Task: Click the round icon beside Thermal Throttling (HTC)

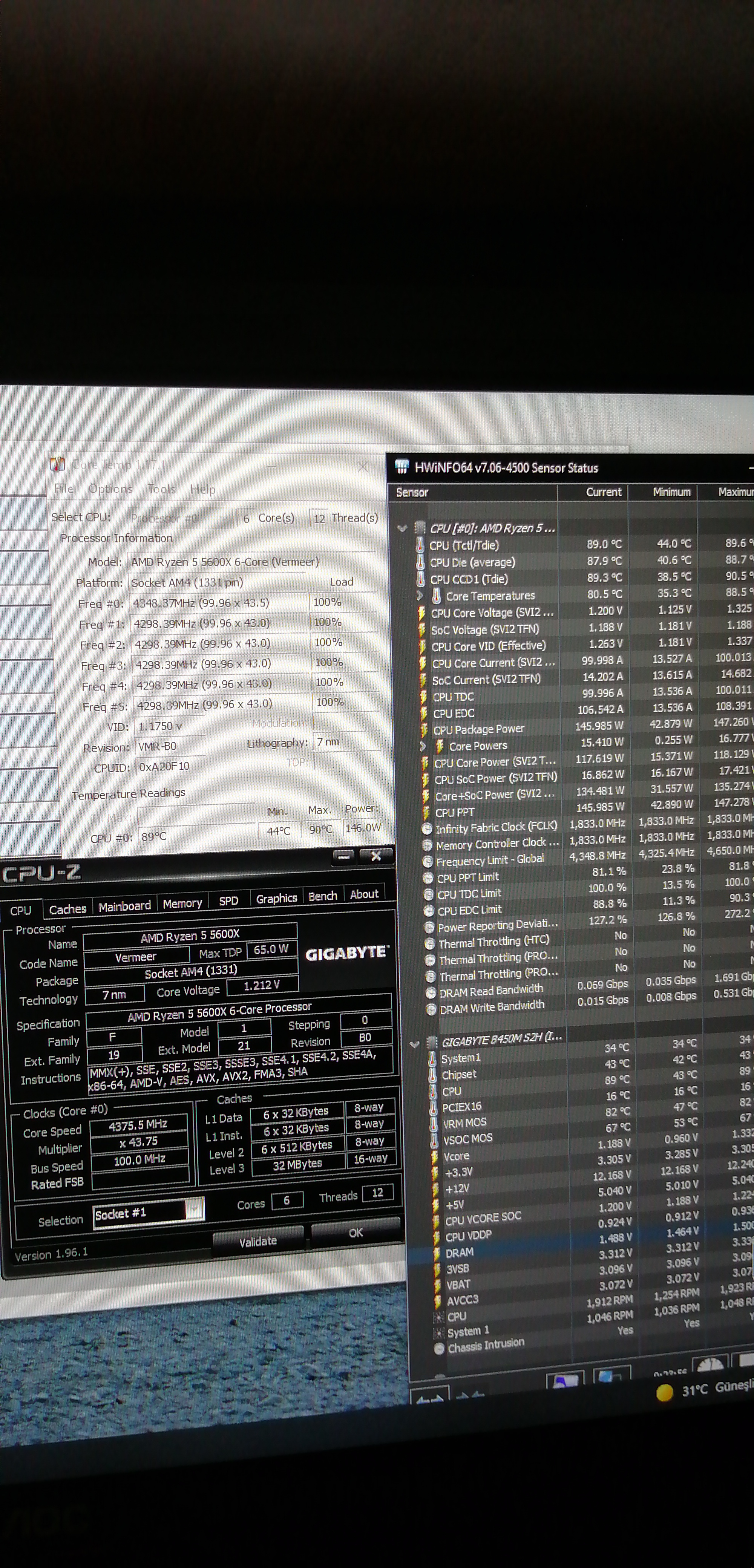Action: [x=430, y=944]
